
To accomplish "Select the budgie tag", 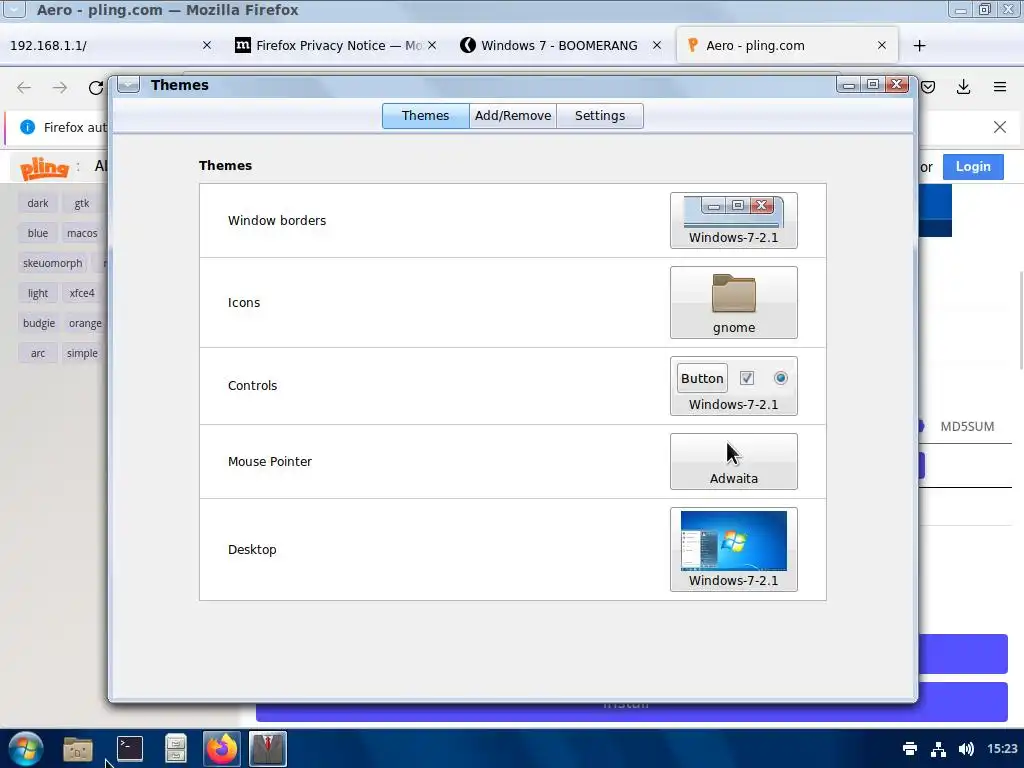I will [39, 323].
